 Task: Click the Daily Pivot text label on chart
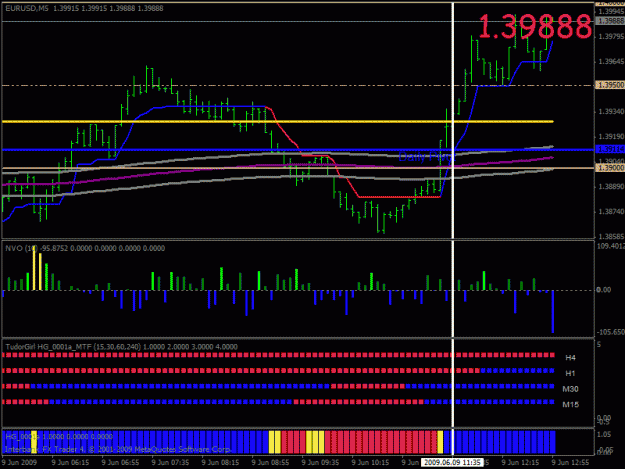426,157
